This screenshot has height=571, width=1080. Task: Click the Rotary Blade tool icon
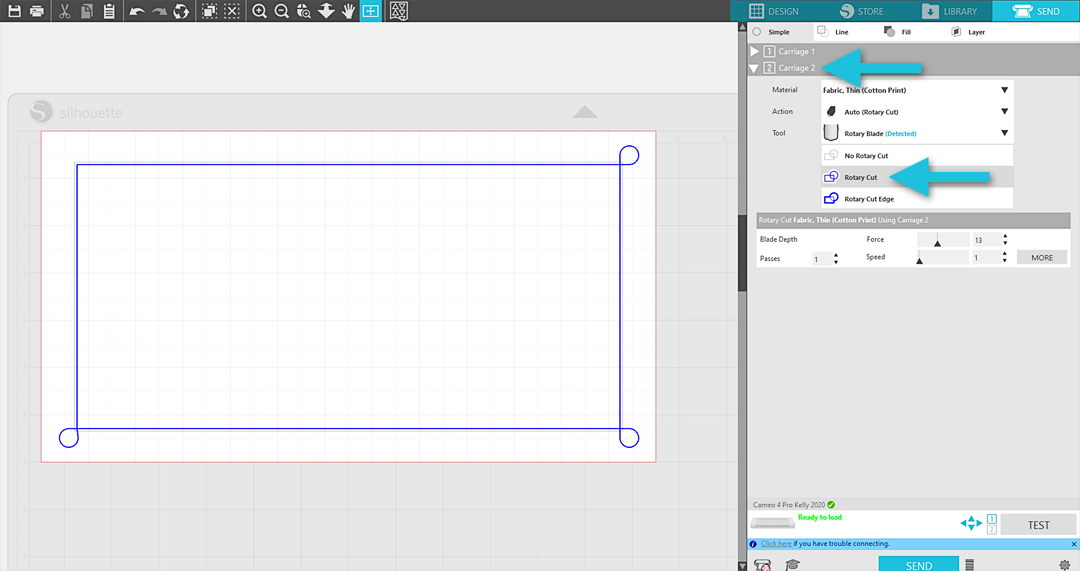pyautogui.click(x=831, y=133)
